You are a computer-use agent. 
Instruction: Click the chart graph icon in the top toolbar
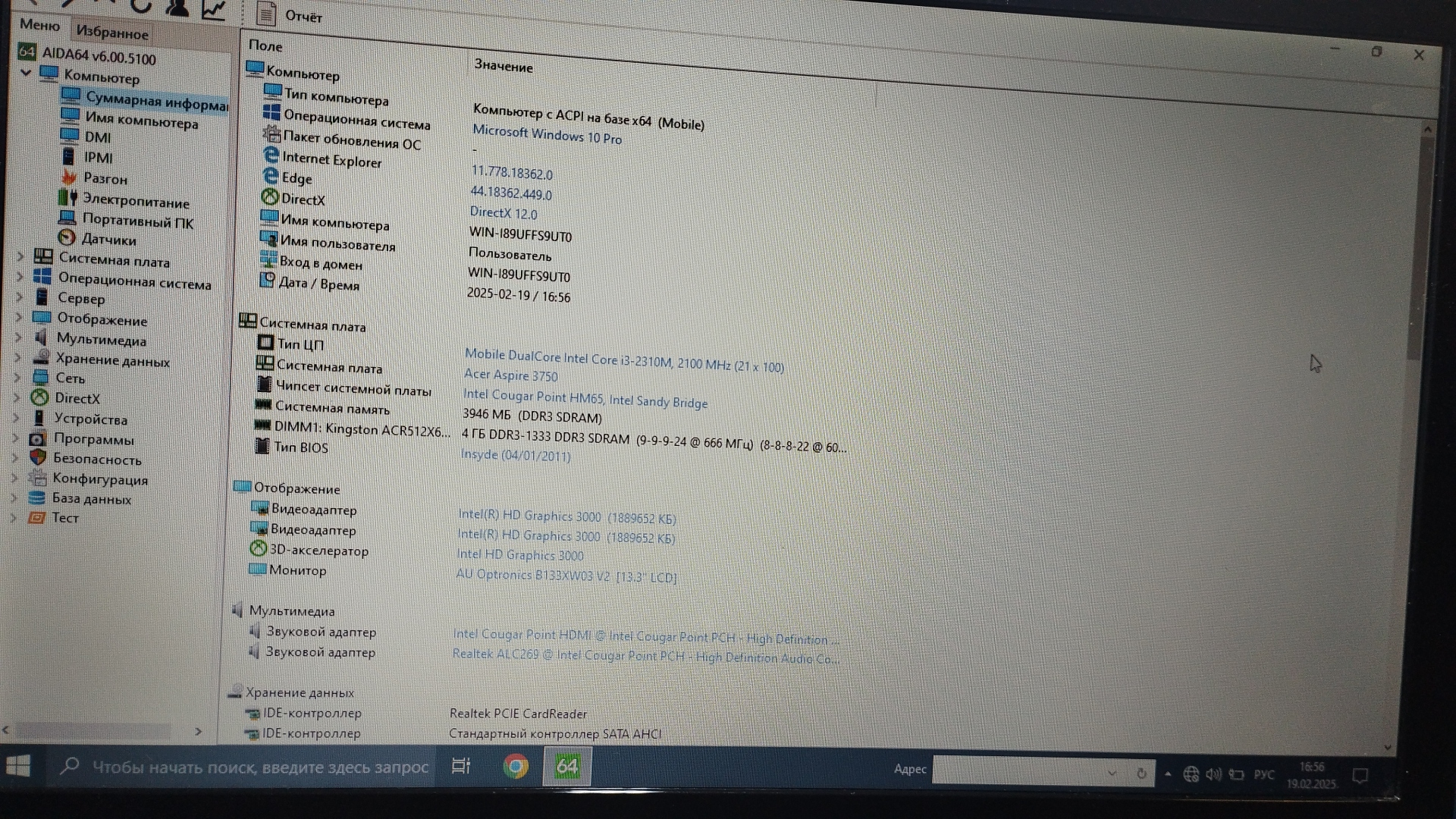click(213, 8)
